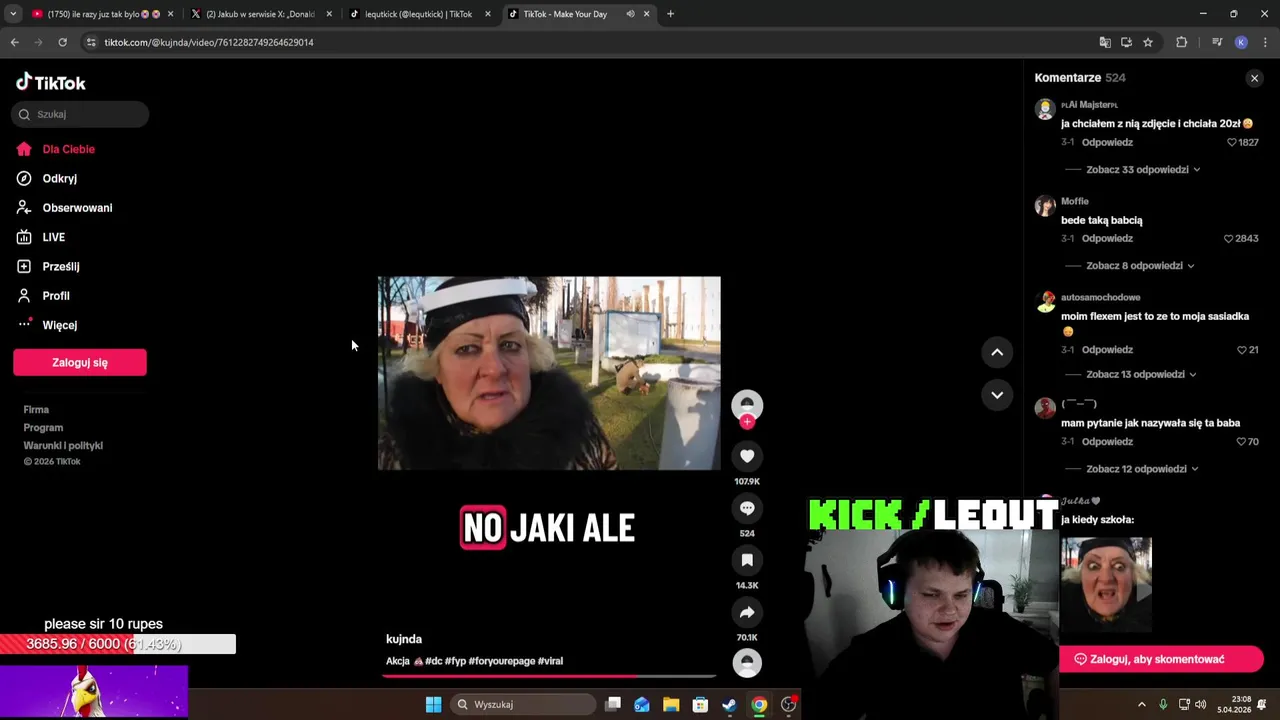Like autosamochodowe's comment with the heart
Viewport: 1280px width, 720px height.
tap(1242, 350)
